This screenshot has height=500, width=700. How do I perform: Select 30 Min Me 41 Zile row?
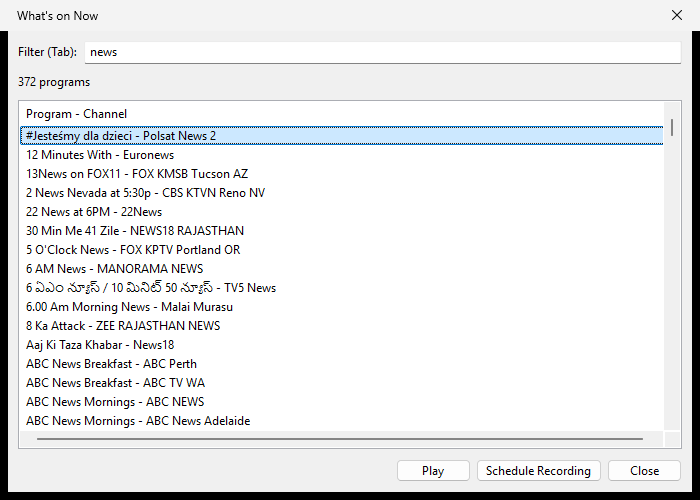342,231
